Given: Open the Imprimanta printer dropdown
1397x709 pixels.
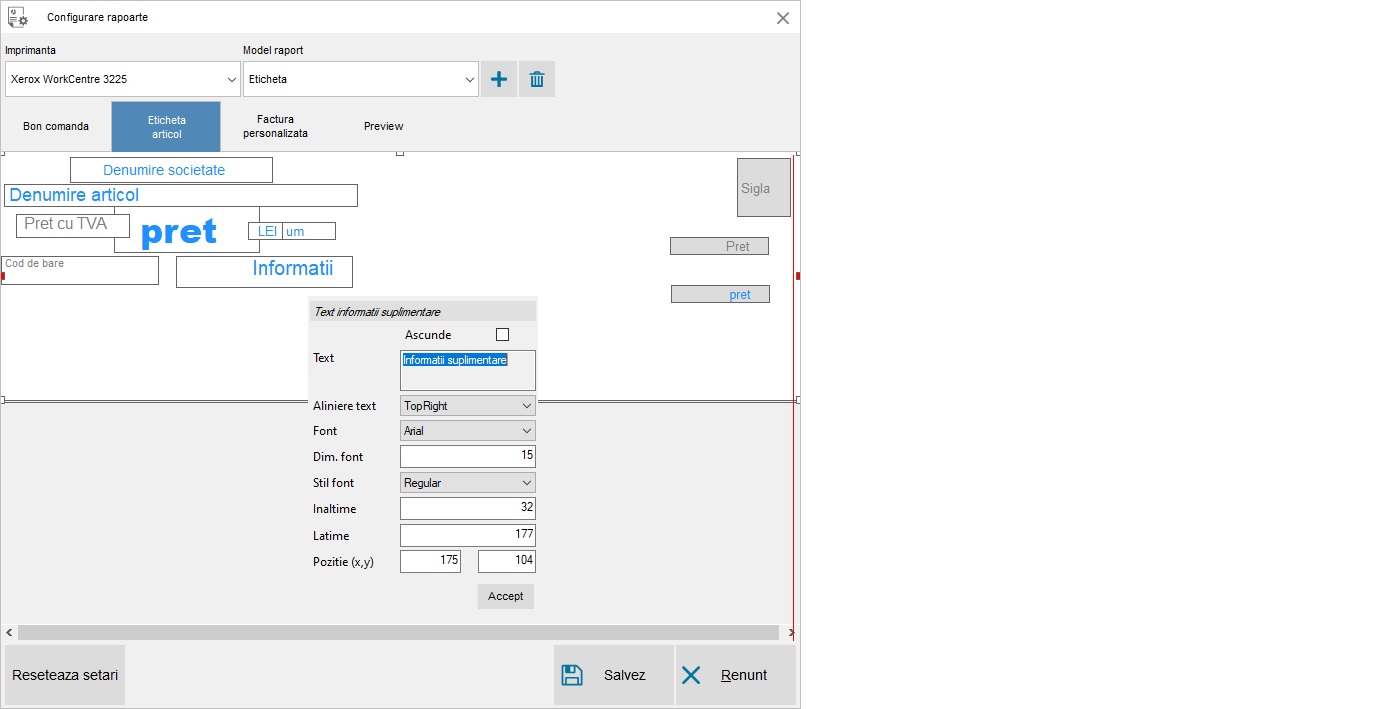Looking at the screenshot, I should coord(122,79).
